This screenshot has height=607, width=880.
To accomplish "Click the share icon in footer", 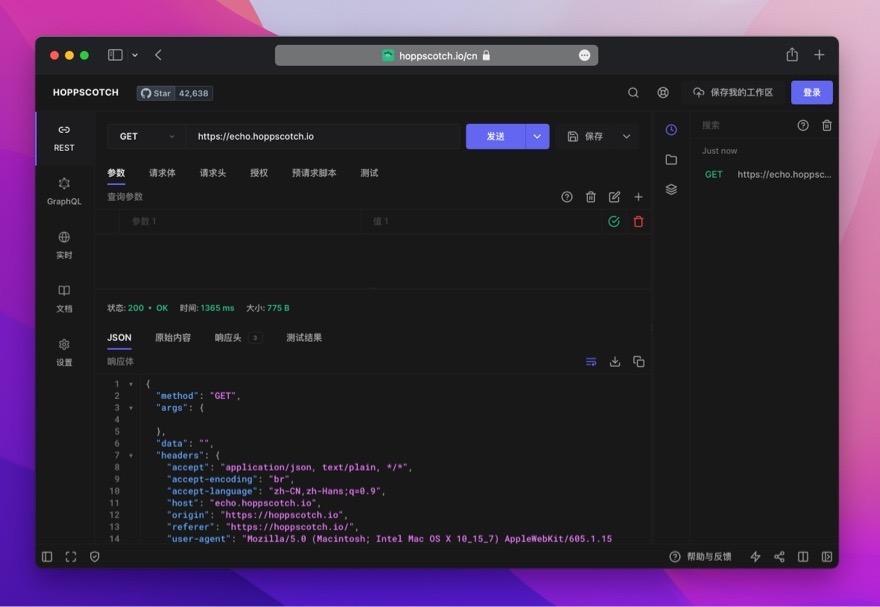I will click(x=780, y=557).
